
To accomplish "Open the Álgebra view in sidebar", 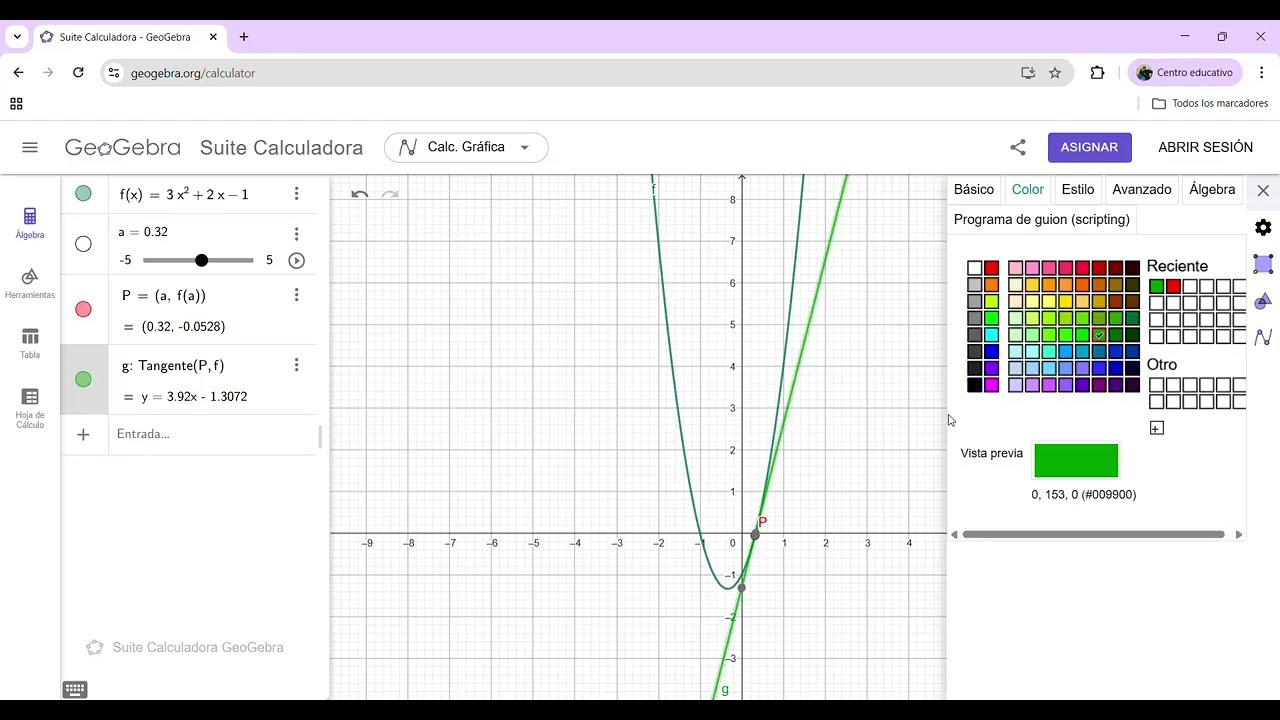I will pos(30,223).
